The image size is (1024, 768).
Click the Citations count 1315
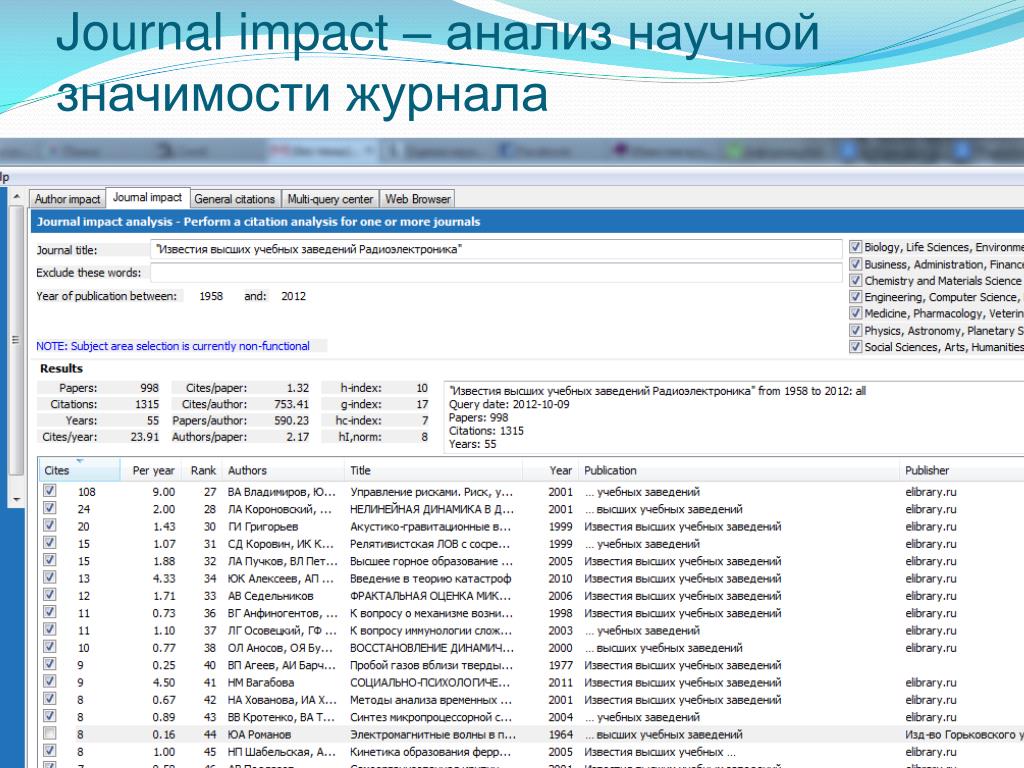pyautogui.click(x=147, y=404)
